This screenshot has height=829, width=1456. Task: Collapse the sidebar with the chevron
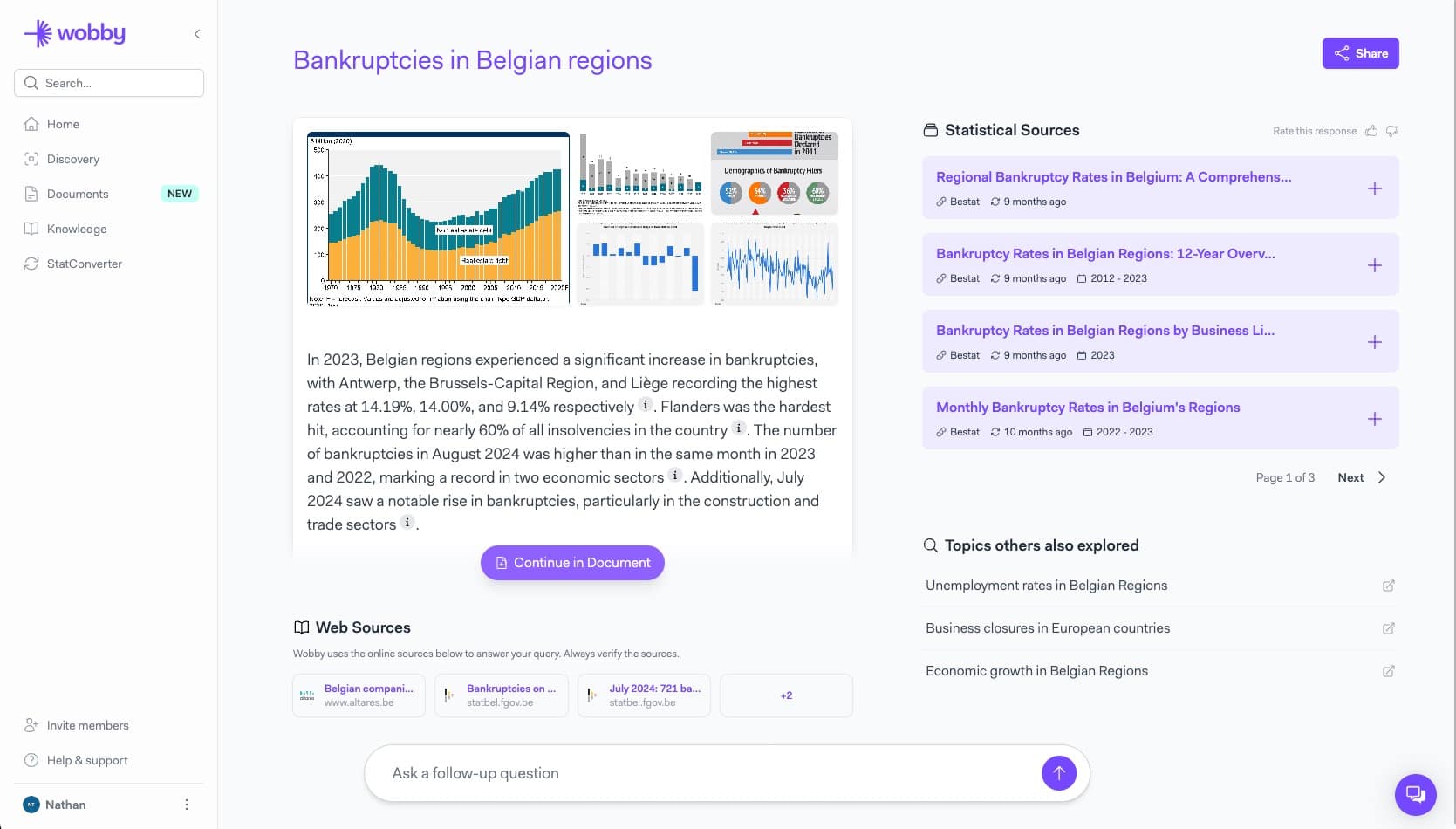196,33
